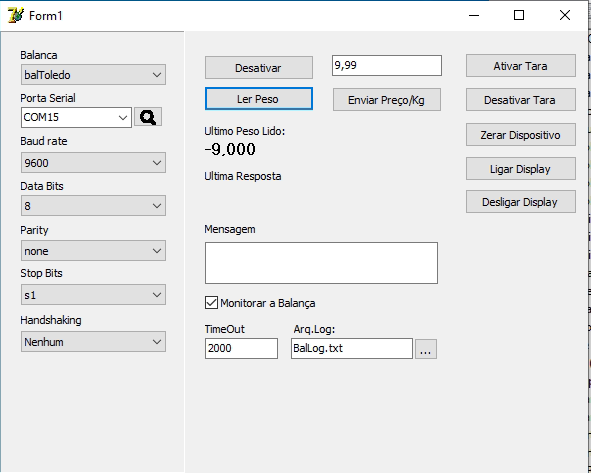Click the Ler Peso button
The image size is (591, 473).
[x=259, y=99]
